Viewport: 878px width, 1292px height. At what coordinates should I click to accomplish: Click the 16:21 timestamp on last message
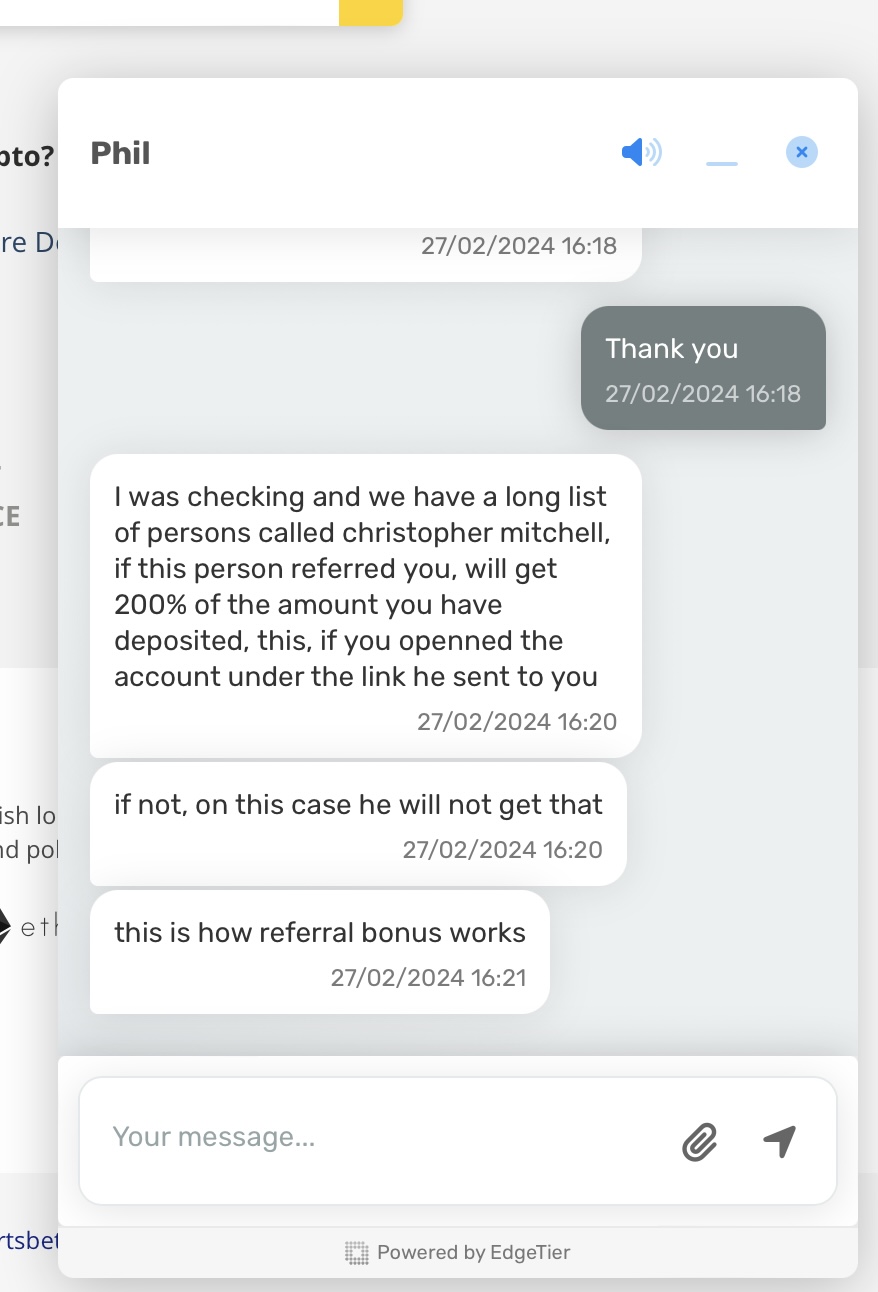tap(428, 977)
